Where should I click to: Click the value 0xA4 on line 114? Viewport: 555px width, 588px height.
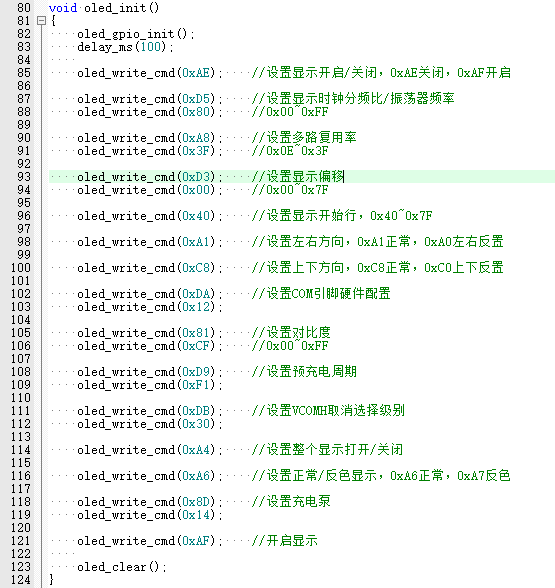point(196,450)
